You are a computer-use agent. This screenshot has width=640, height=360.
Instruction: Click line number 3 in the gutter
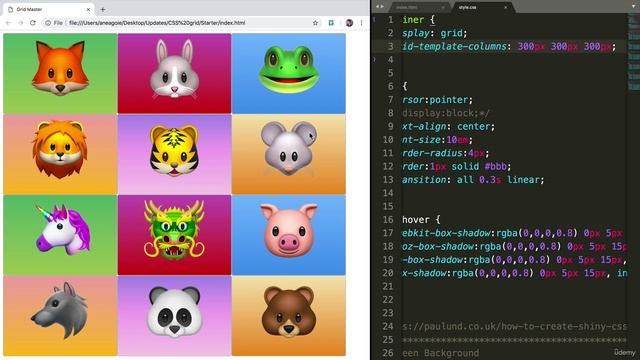[x=390, y=46]
